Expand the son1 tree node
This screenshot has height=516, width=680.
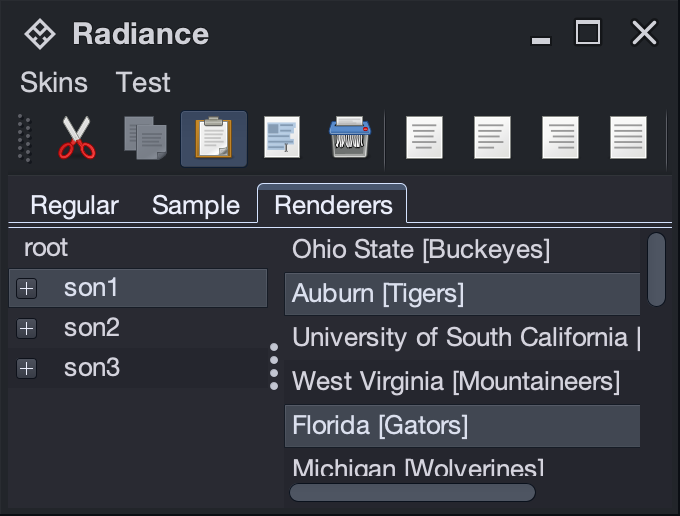[x=27, y=289]
